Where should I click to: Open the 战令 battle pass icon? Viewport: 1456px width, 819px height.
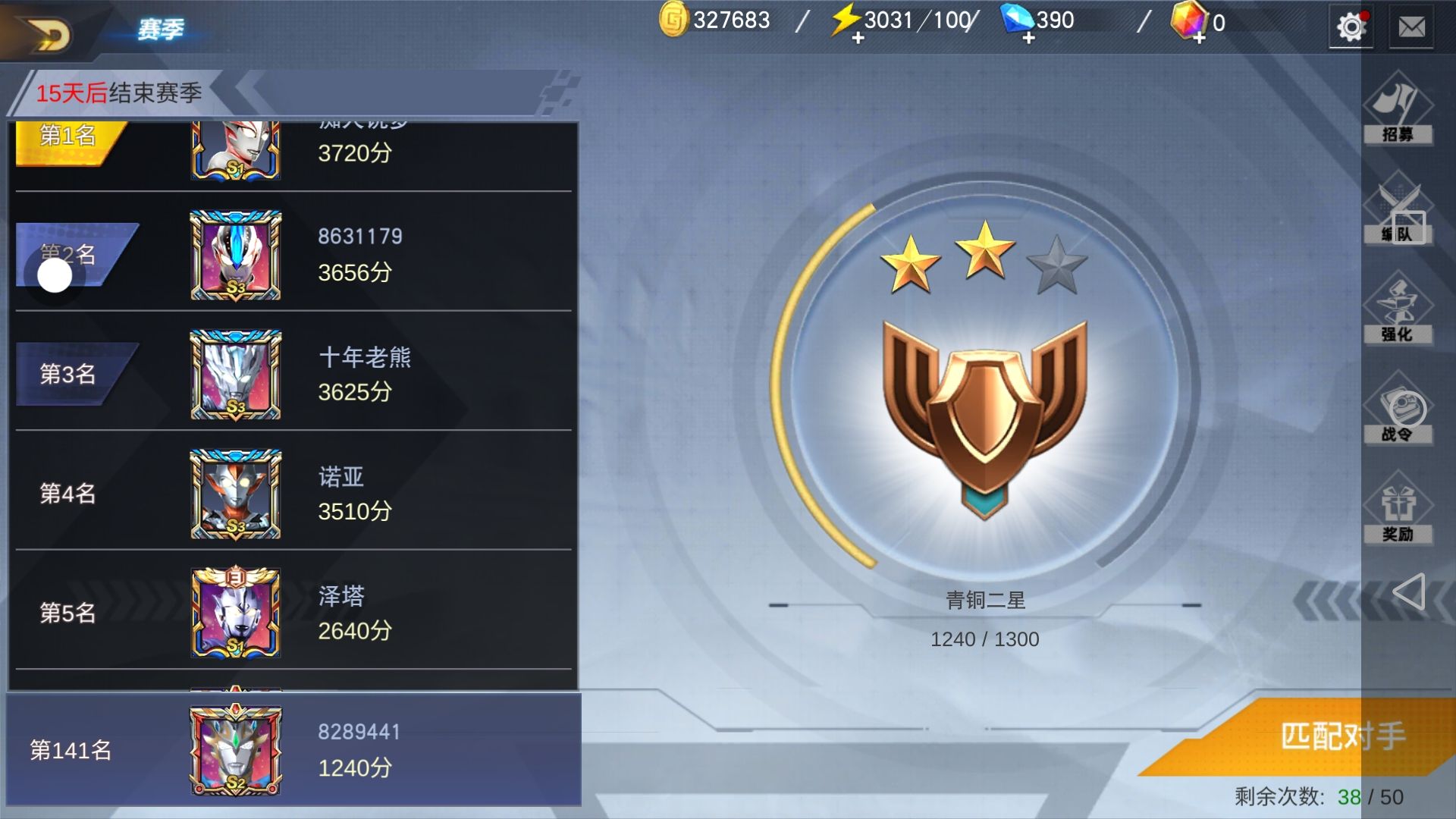(1398, 407)
